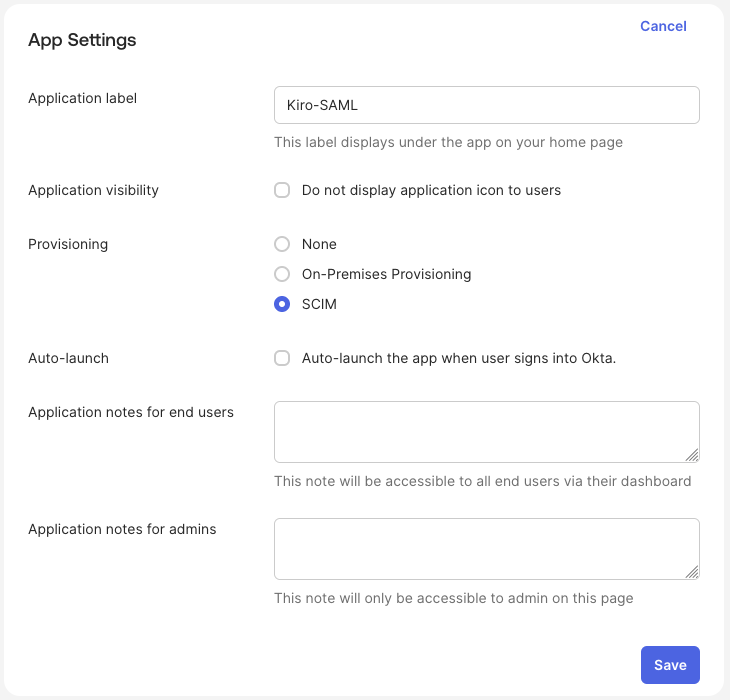Click Application notes for end users caption
Viewport: 730px width, 700px height.
click(131, 412)
